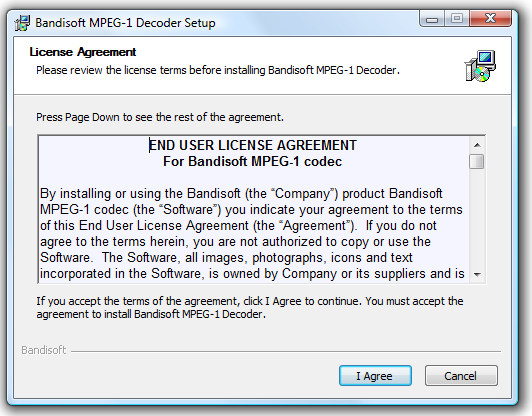Click the license text scroll up arrow
Screen dimensions: 532x416
(x=477, y=145)
